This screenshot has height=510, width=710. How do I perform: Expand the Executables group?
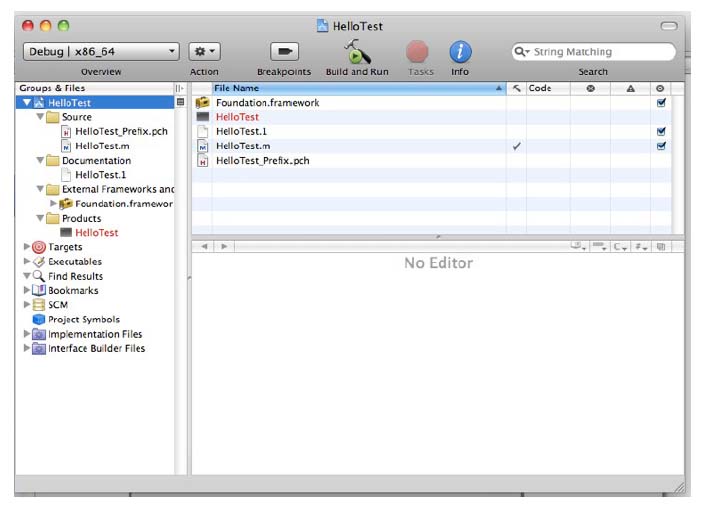point(27,261)
